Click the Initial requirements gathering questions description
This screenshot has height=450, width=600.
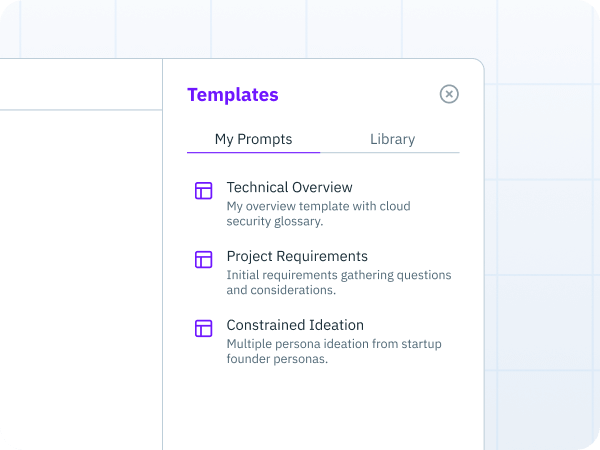pos(339,282)
